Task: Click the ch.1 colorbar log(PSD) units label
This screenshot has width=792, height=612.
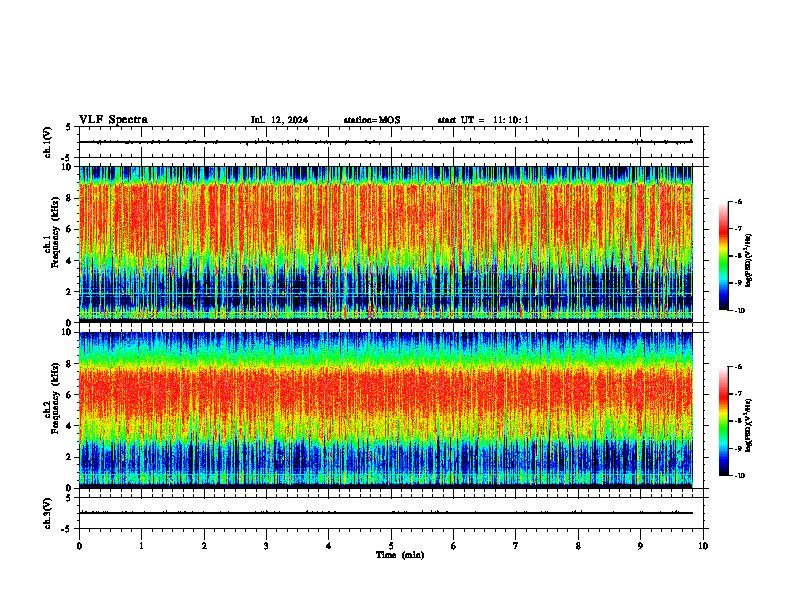Action: pyautogui.click(x=749, y=260)
